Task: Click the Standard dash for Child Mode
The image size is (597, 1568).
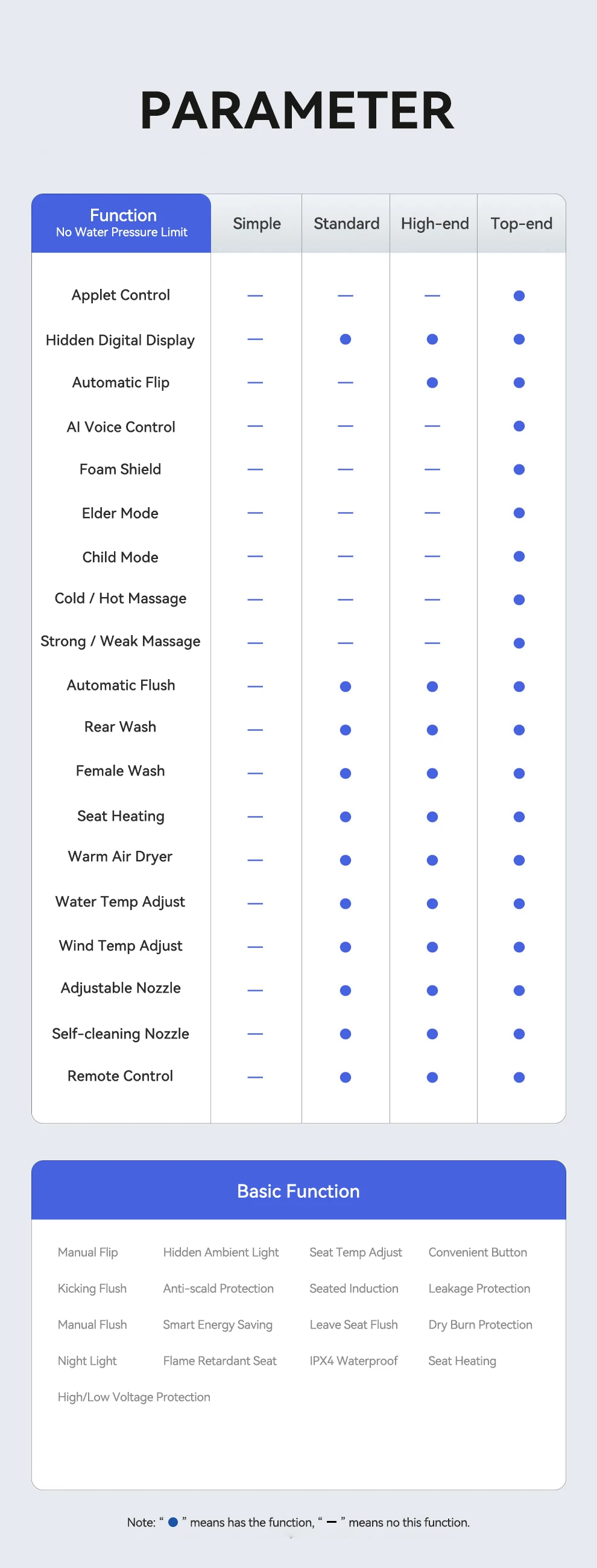Action: point(346,557)
